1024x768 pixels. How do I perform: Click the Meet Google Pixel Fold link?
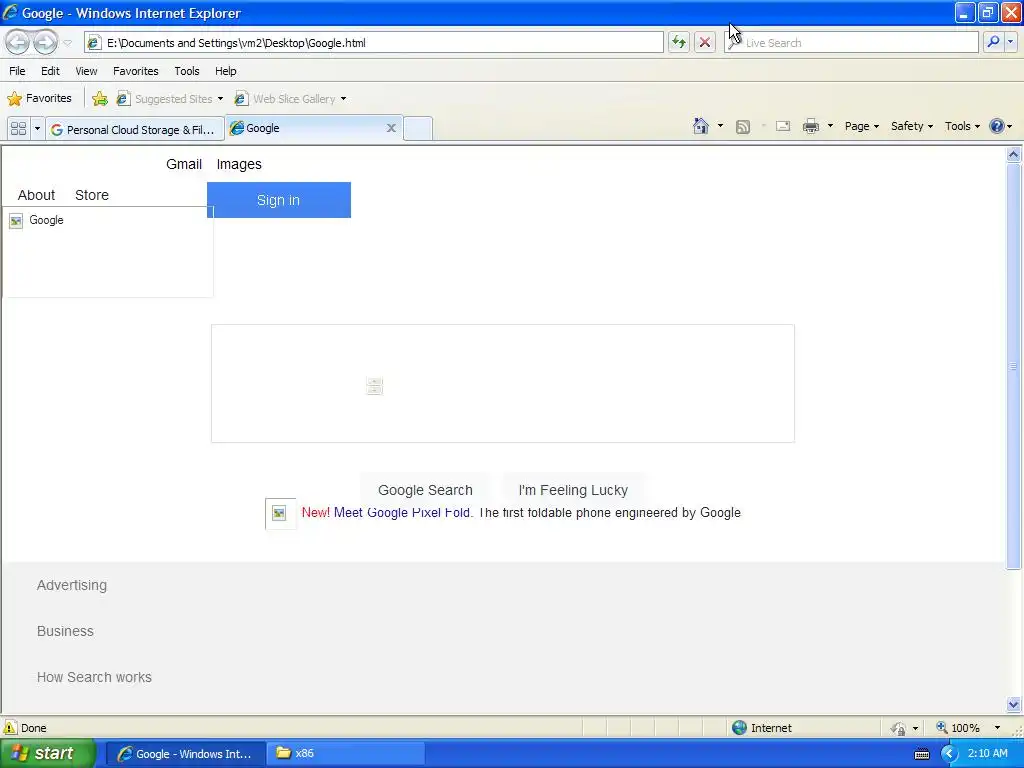pyautogui.click(x=402, y=513)
